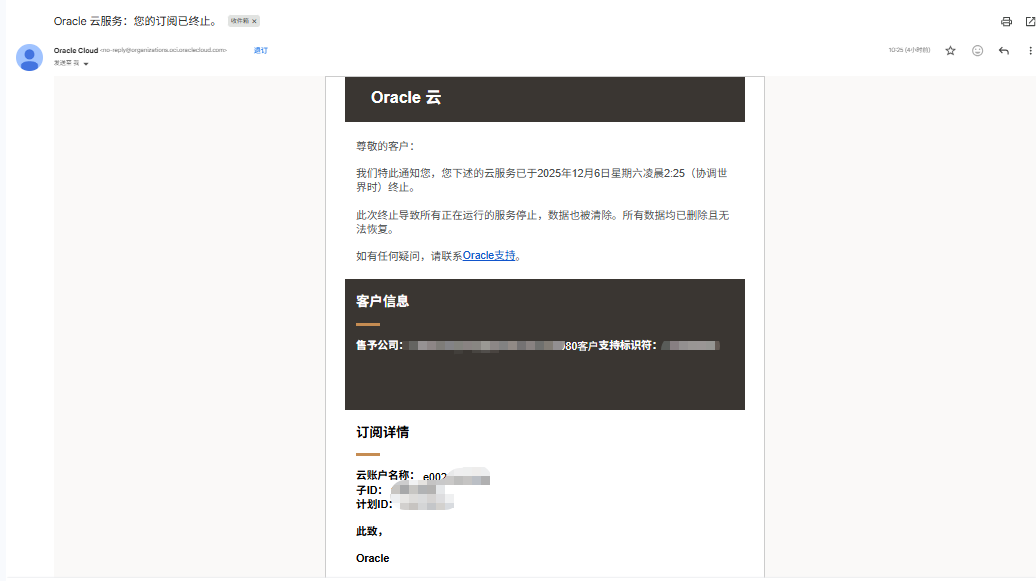
Task: Expand recipient details arrow under sender
Action: click(86, 64)
